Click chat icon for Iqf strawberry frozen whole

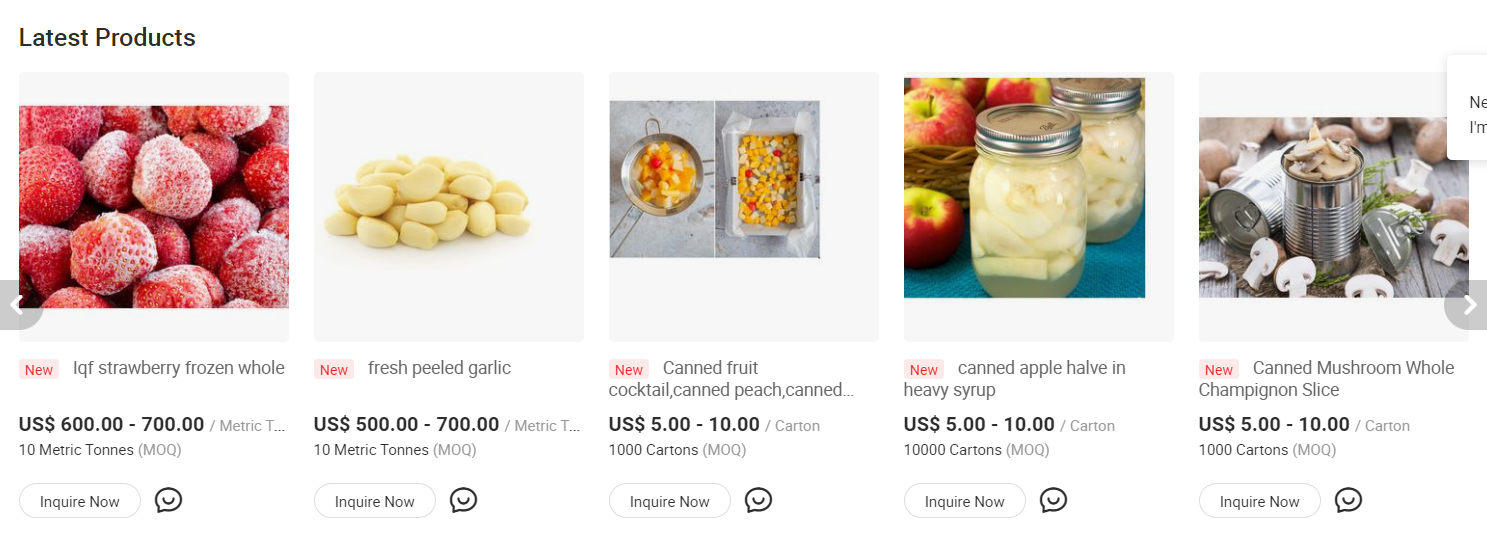[168, 500]
